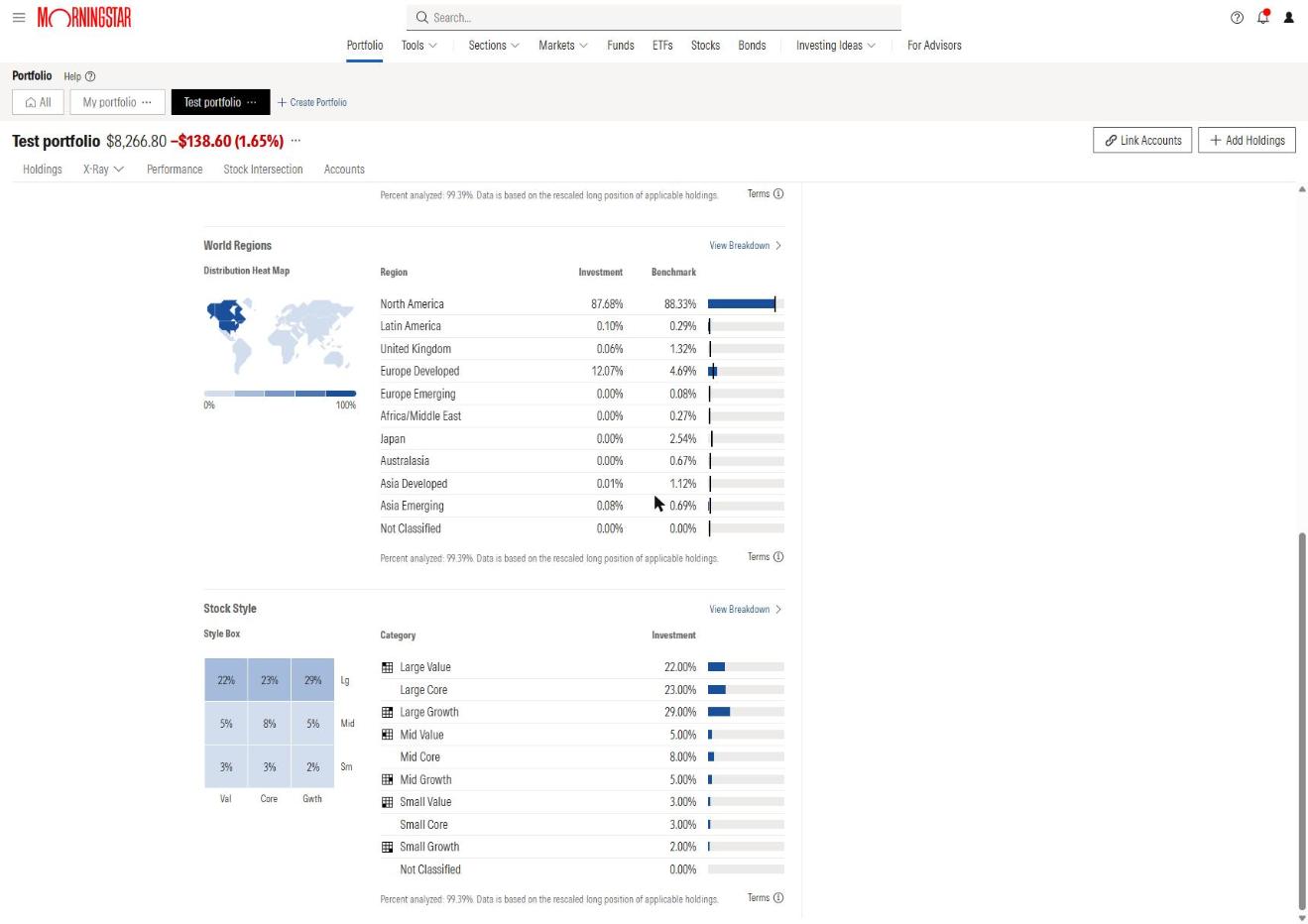The image size is (1308, 924).
Task: Open the ellipsis next to portfolio value
Action: coord(296,141)
